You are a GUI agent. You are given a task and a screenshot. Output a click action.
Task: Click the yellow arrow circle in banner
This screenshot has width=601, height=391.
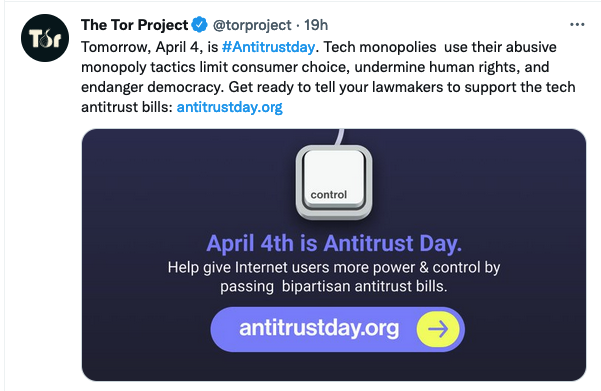(438, 329)
